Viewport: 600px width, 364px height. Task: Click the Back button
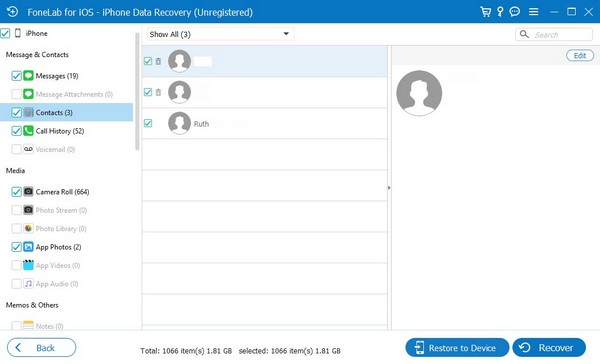[41, 348]
